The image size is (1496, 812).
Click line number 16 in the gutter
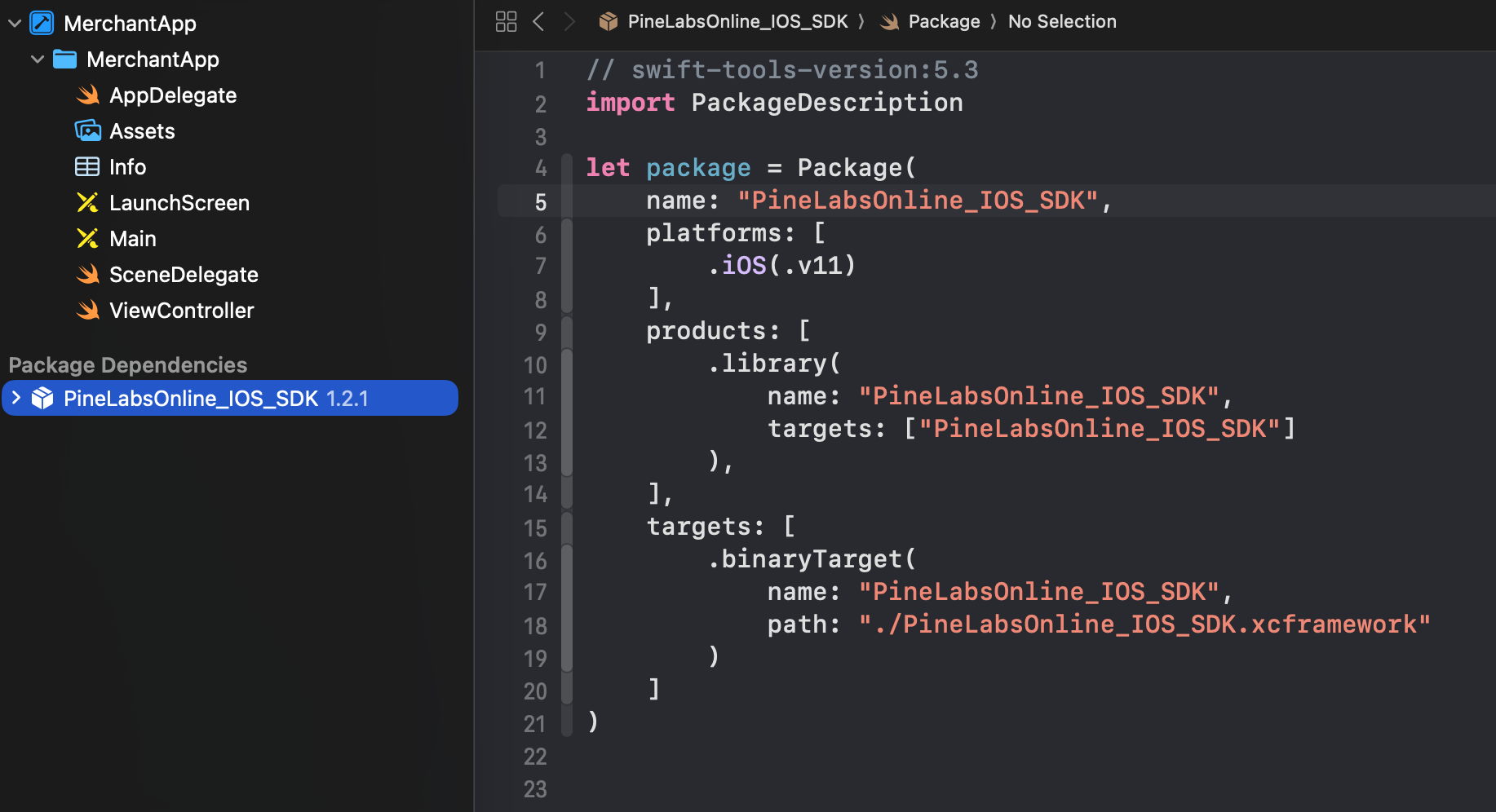pyautogui.click(x=535, y=561)
